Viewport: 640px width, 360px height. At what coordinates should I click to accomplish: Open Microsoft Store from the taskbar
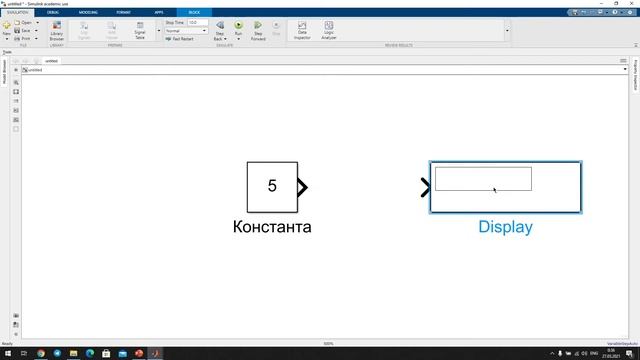pos(106,353)
